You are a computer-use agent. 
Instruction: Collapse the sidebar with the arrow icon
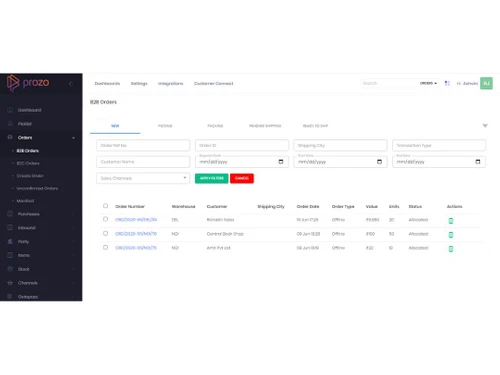(x=70, y=84)
